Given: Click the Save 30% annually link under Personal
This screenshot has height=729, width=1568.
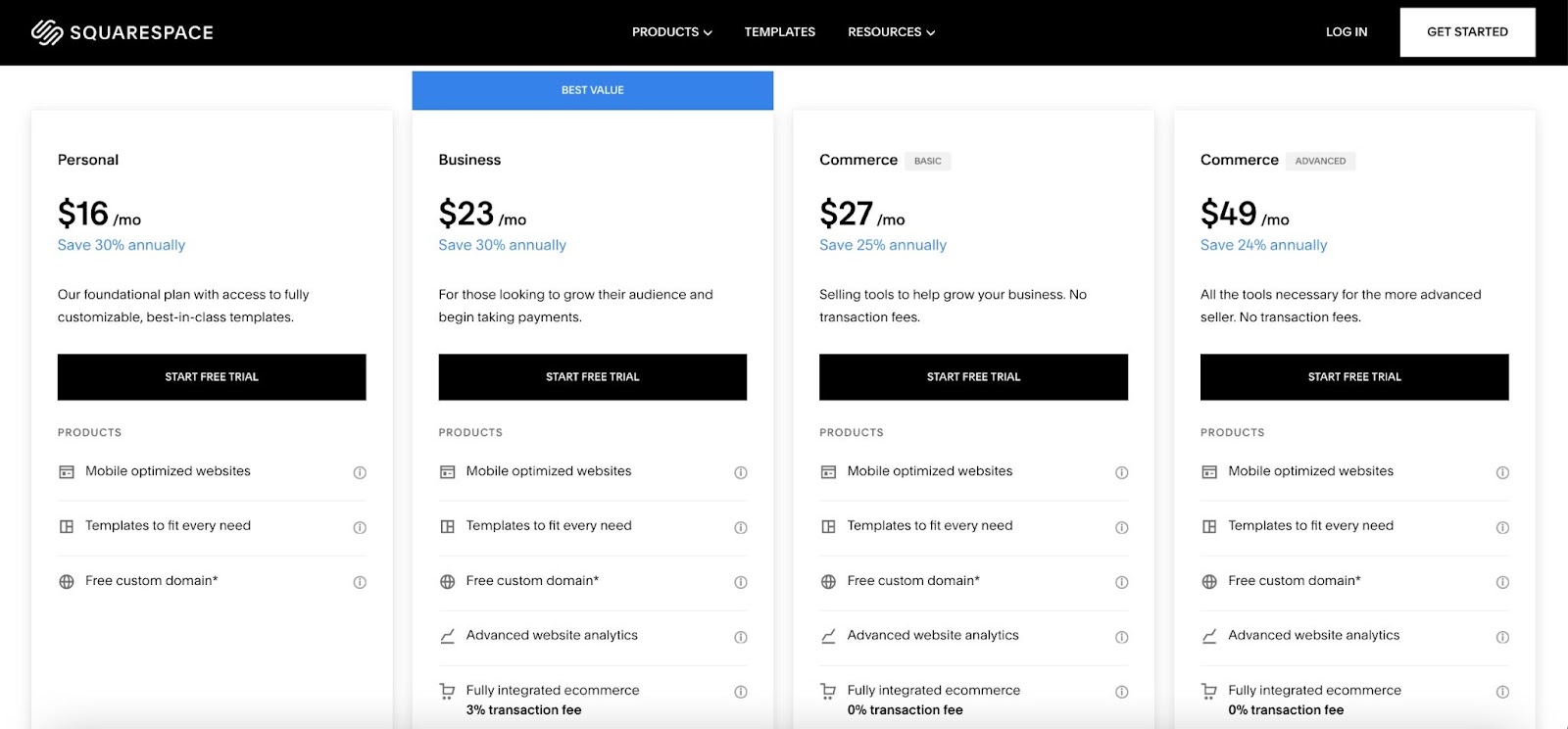Looking at the screenshot, I should pyautogui.click(x=121, y=245).
